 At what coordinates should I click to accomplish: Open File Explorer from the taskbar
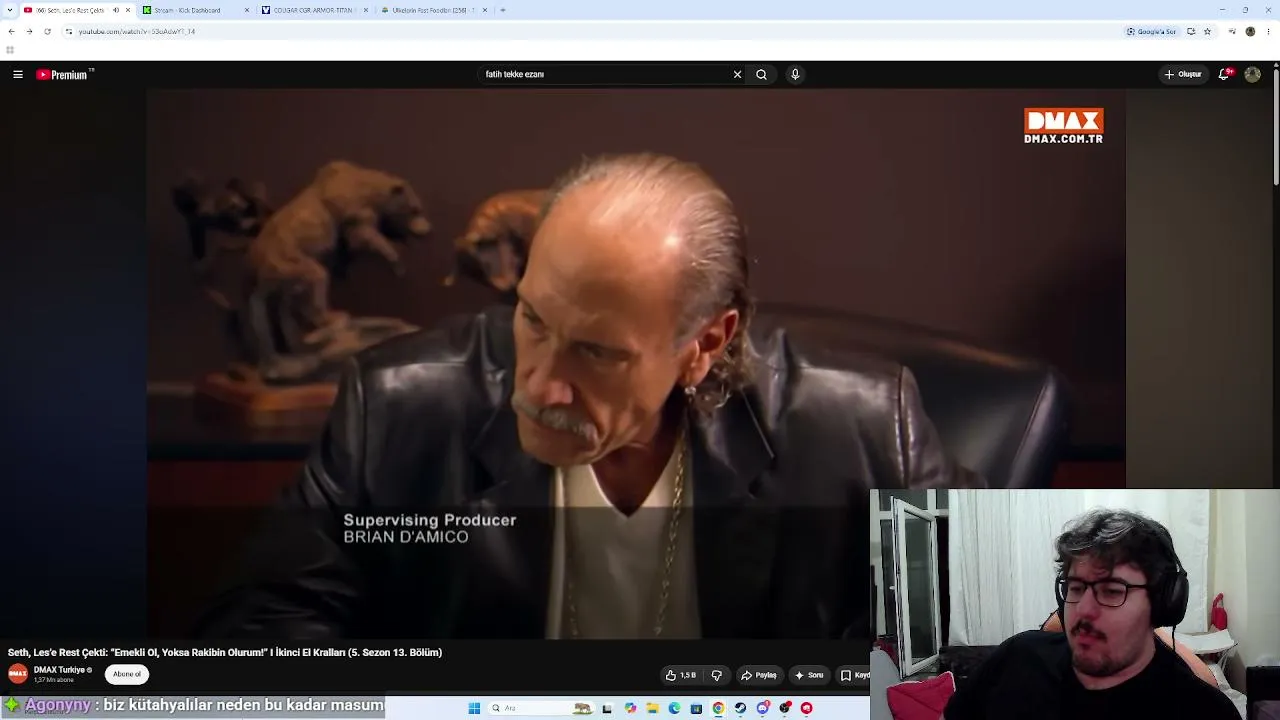point(652,708)
